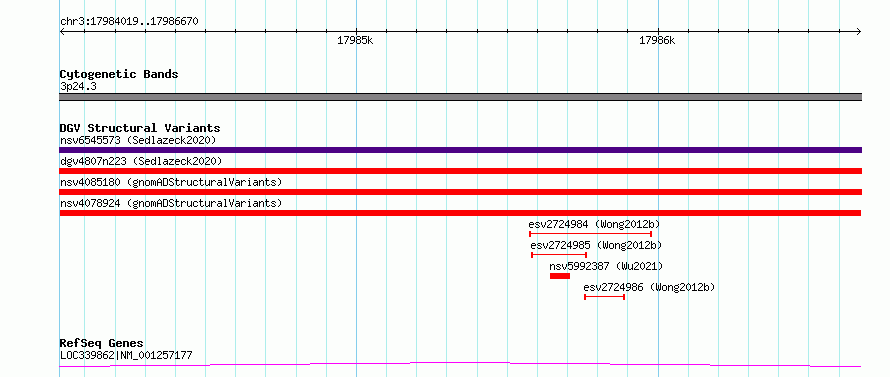Select the 17985k ruler position label

click(x=355, y=40)
